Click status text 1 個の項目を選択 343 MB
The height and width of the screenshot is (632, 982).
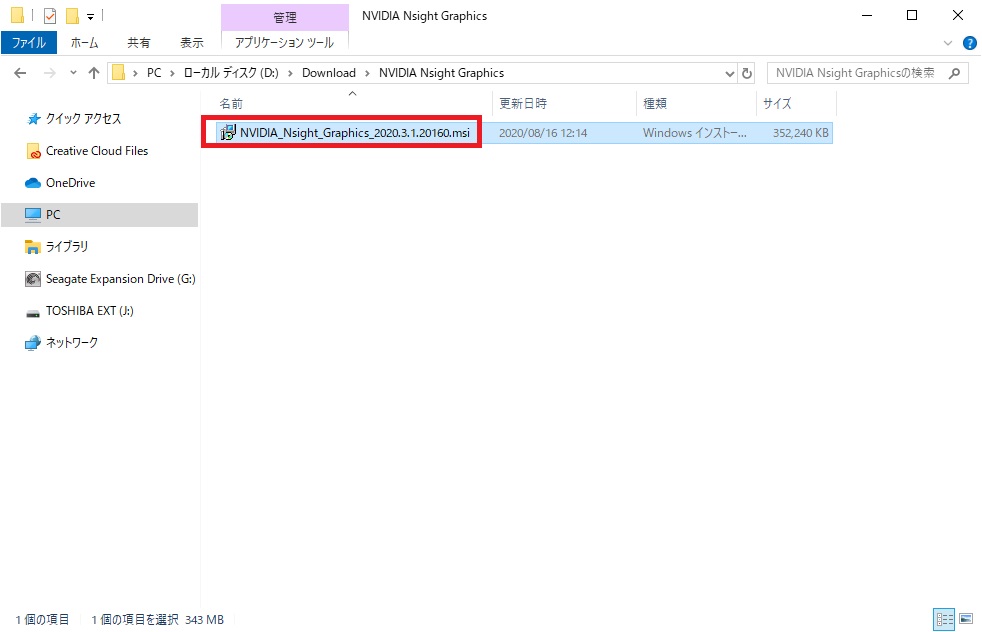click(x=158, y=619)
